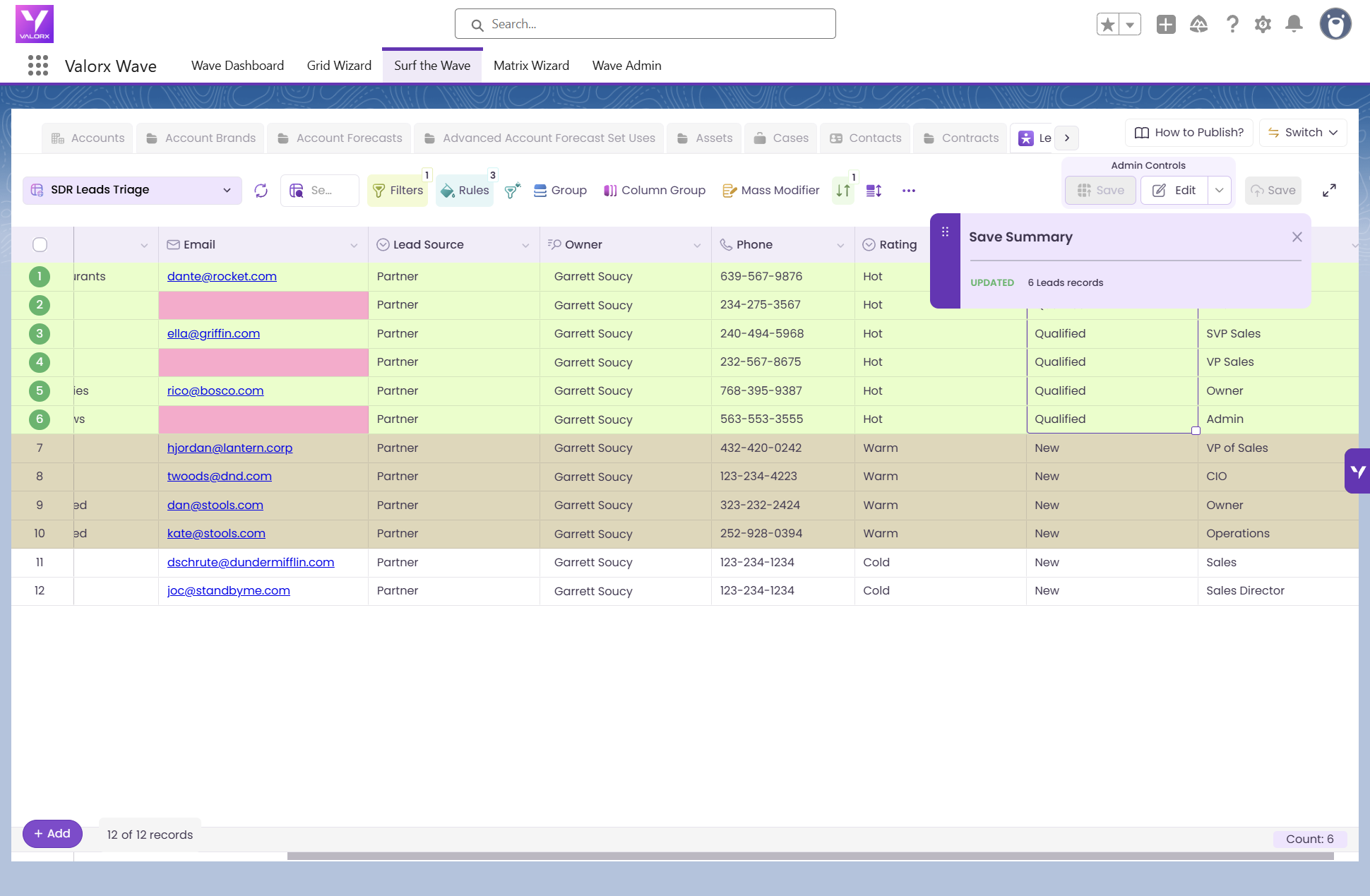
Task: Open the more options ellipsis
Action: [909, 191]
